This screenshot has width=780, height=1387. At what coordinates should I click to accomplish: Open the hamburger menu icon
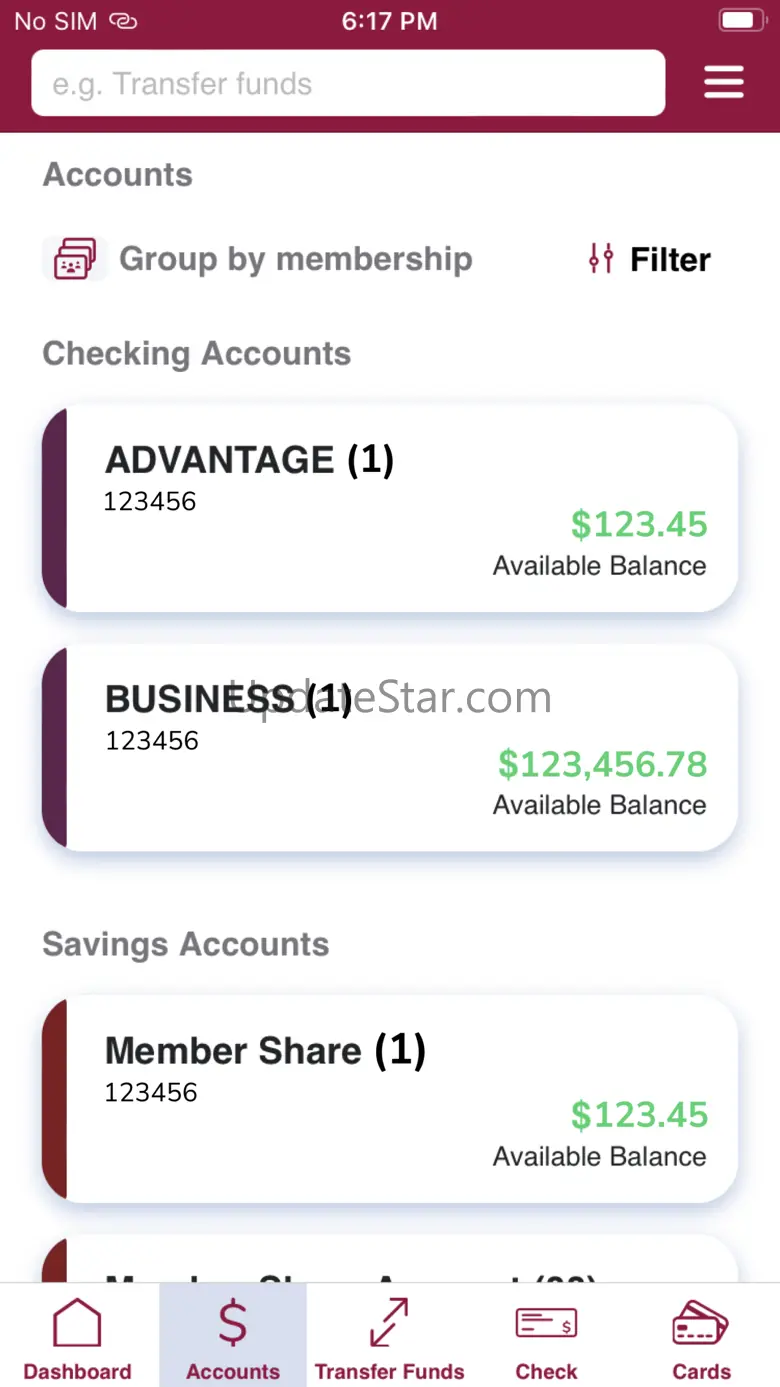click(x=723, y=82)
